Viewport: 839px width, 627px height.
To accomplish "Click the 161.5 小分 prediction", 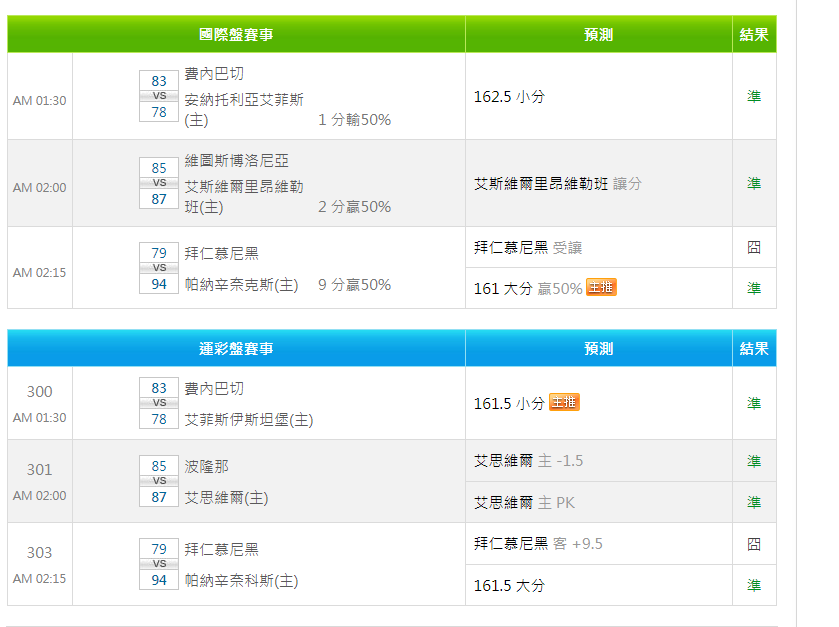I will point(509,403).
